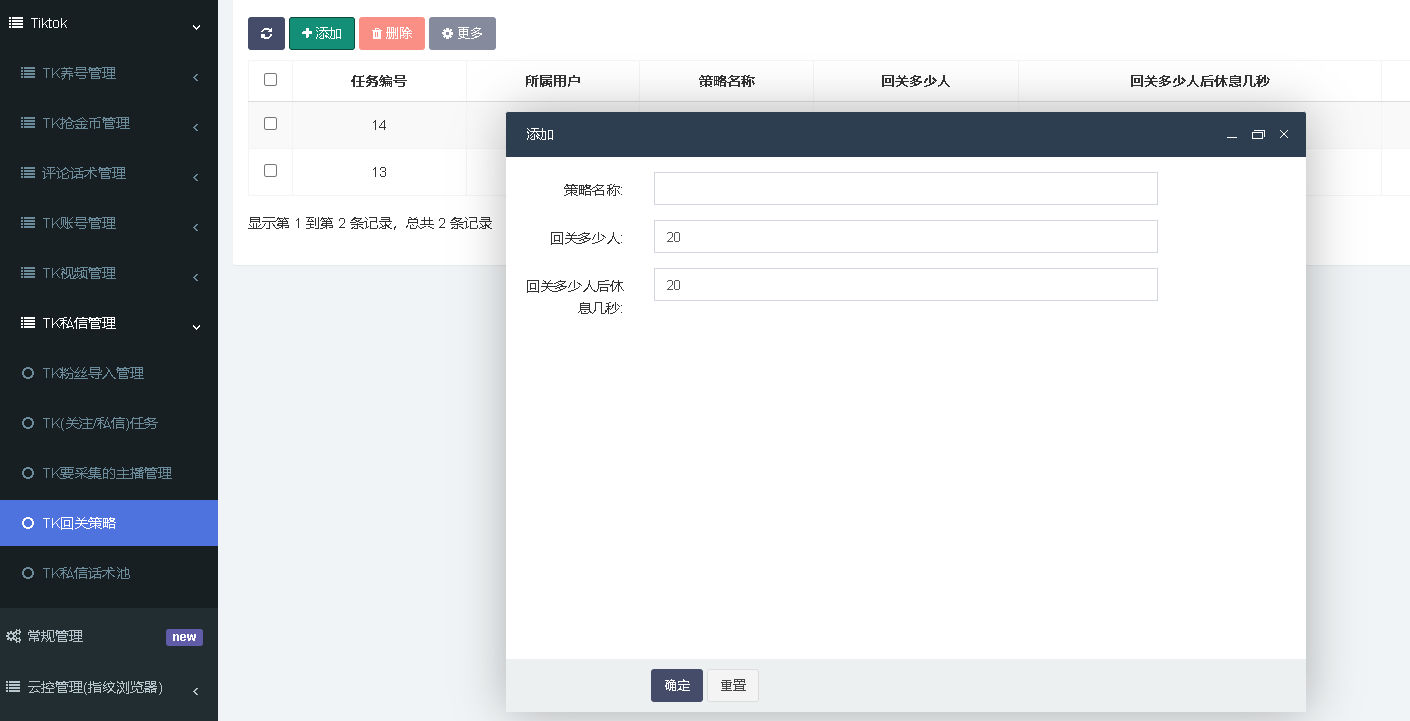Click the 添加 dialog title bar text
1410x721 pixels.
click(540, 134)
